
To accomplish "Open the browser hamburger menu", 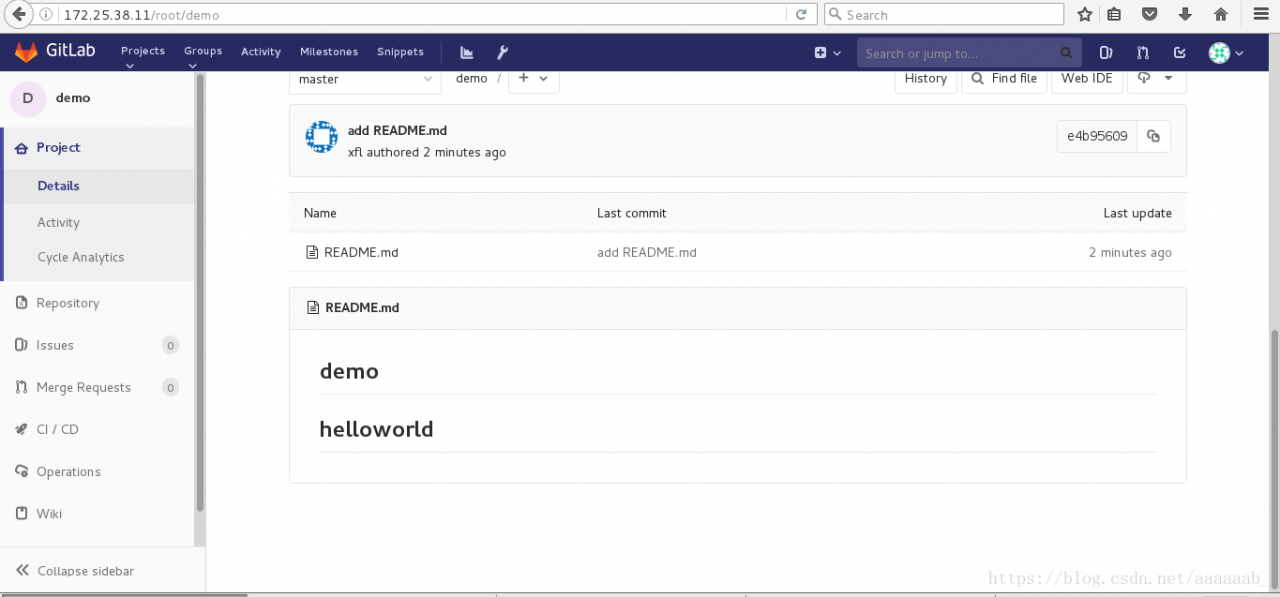I will [1260, 14].
